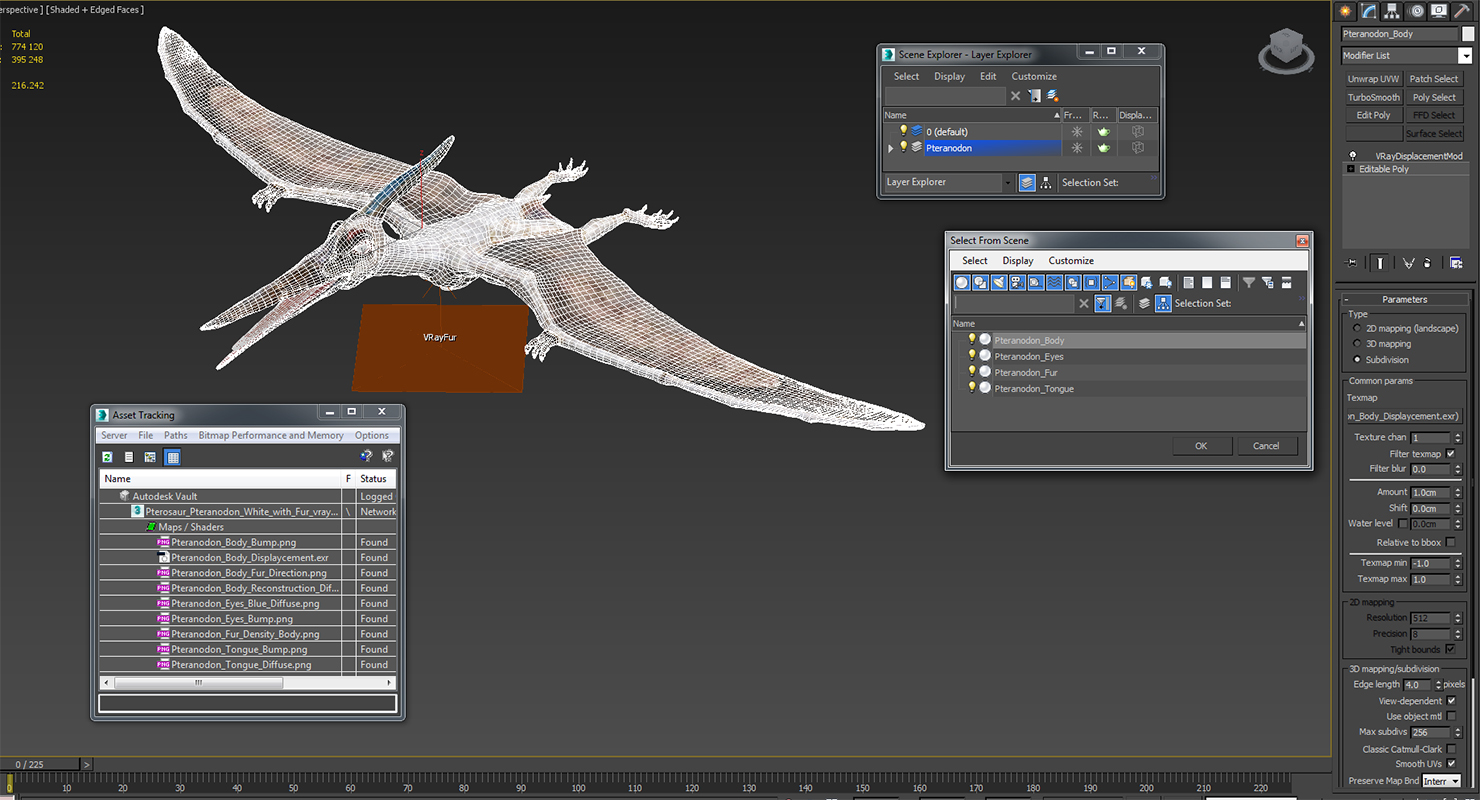The height and width of the screenshot is (800, 1480).
Task: Open the Utilities hammer panel tab
Action: 1463,11
